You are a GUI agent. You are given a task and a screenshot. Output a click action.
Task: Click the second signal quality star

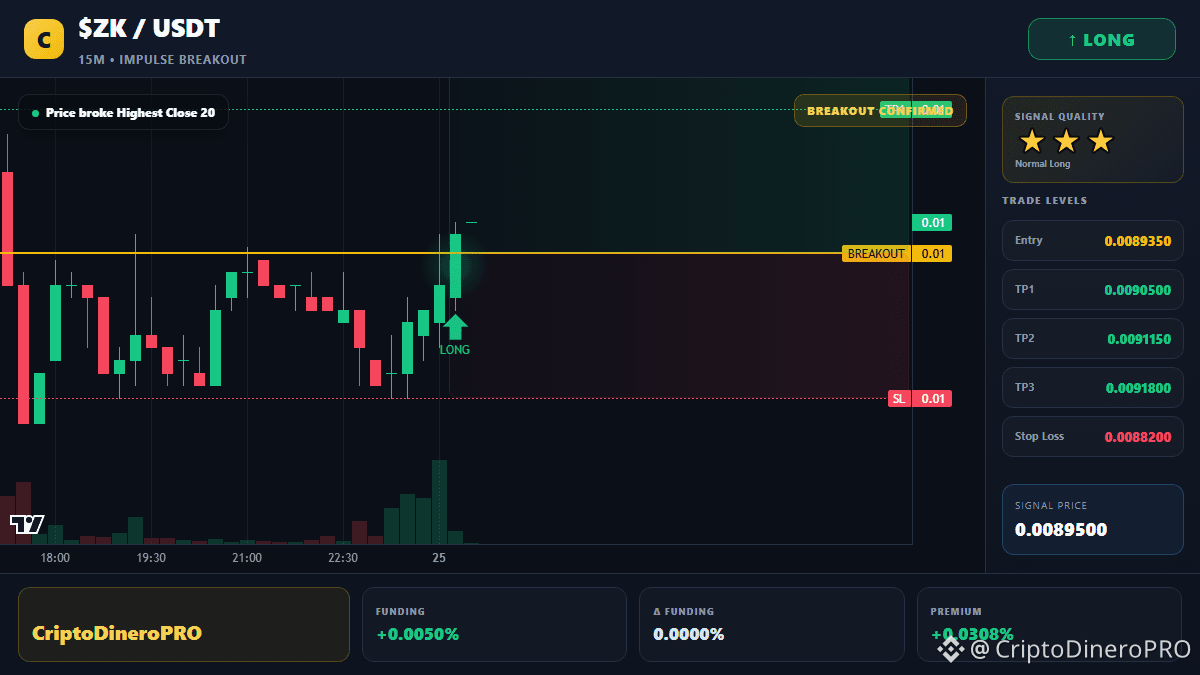(1066, 141)
